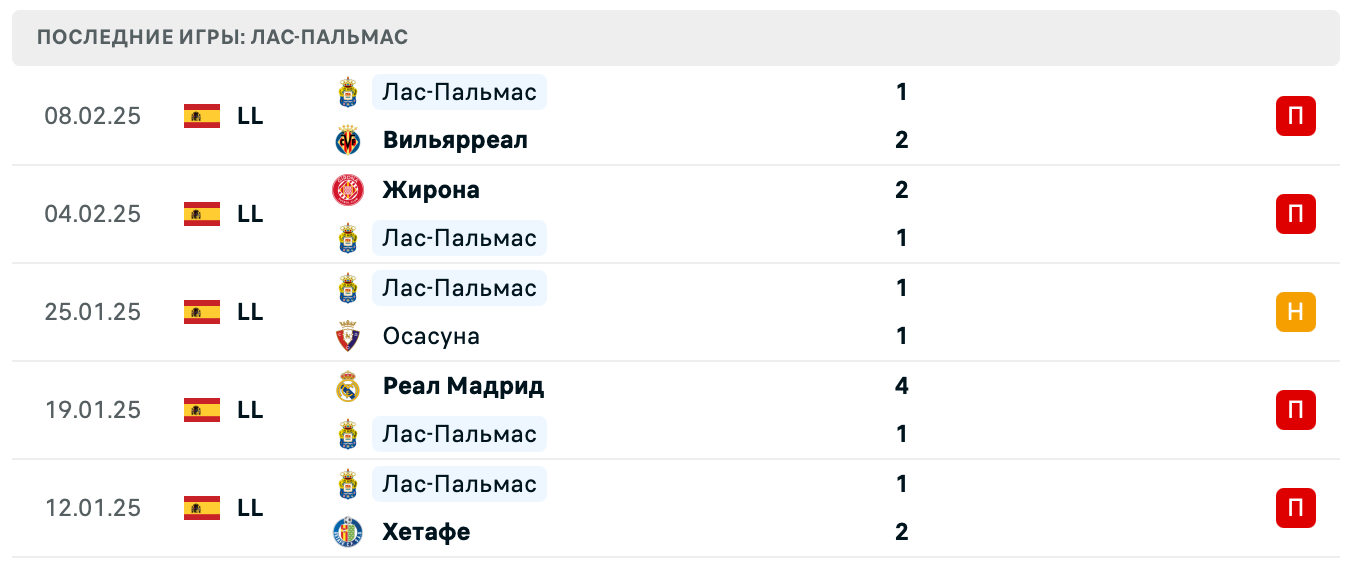
Task: Click the Osasuna club crest icon
Action: [348, 336]
